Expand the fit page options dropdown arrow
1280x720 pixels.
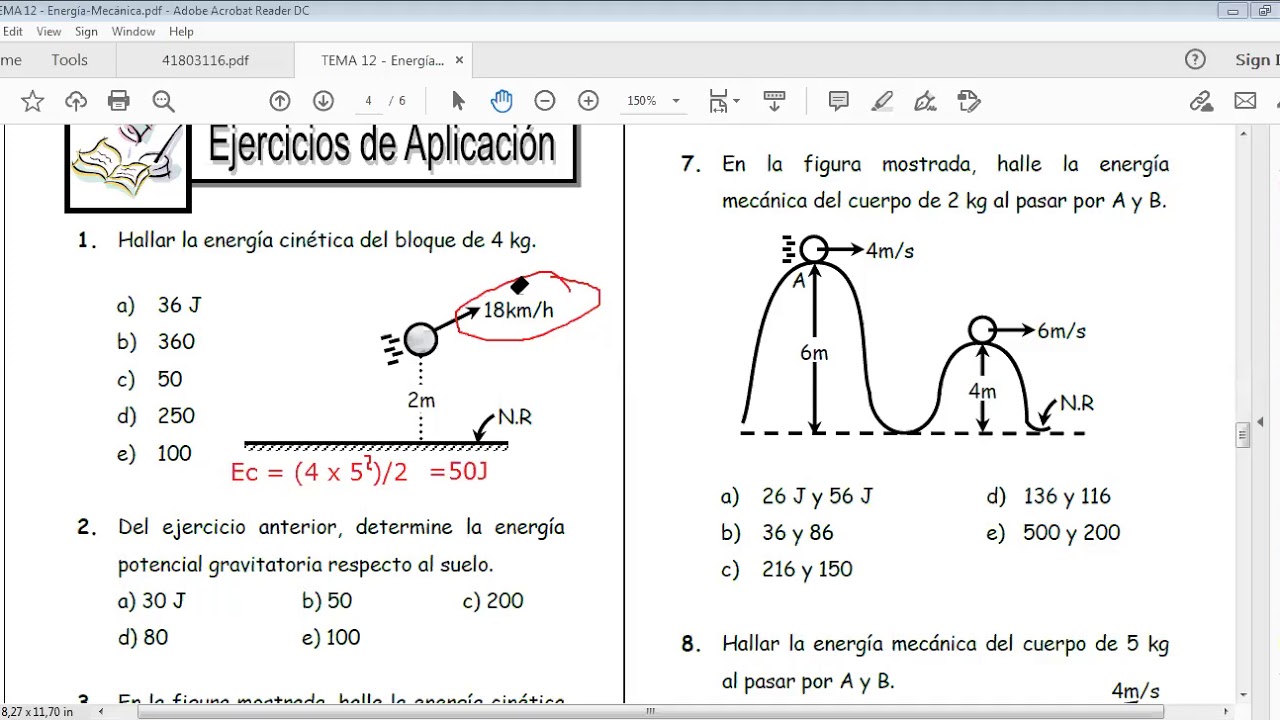(x=736, y=101)
